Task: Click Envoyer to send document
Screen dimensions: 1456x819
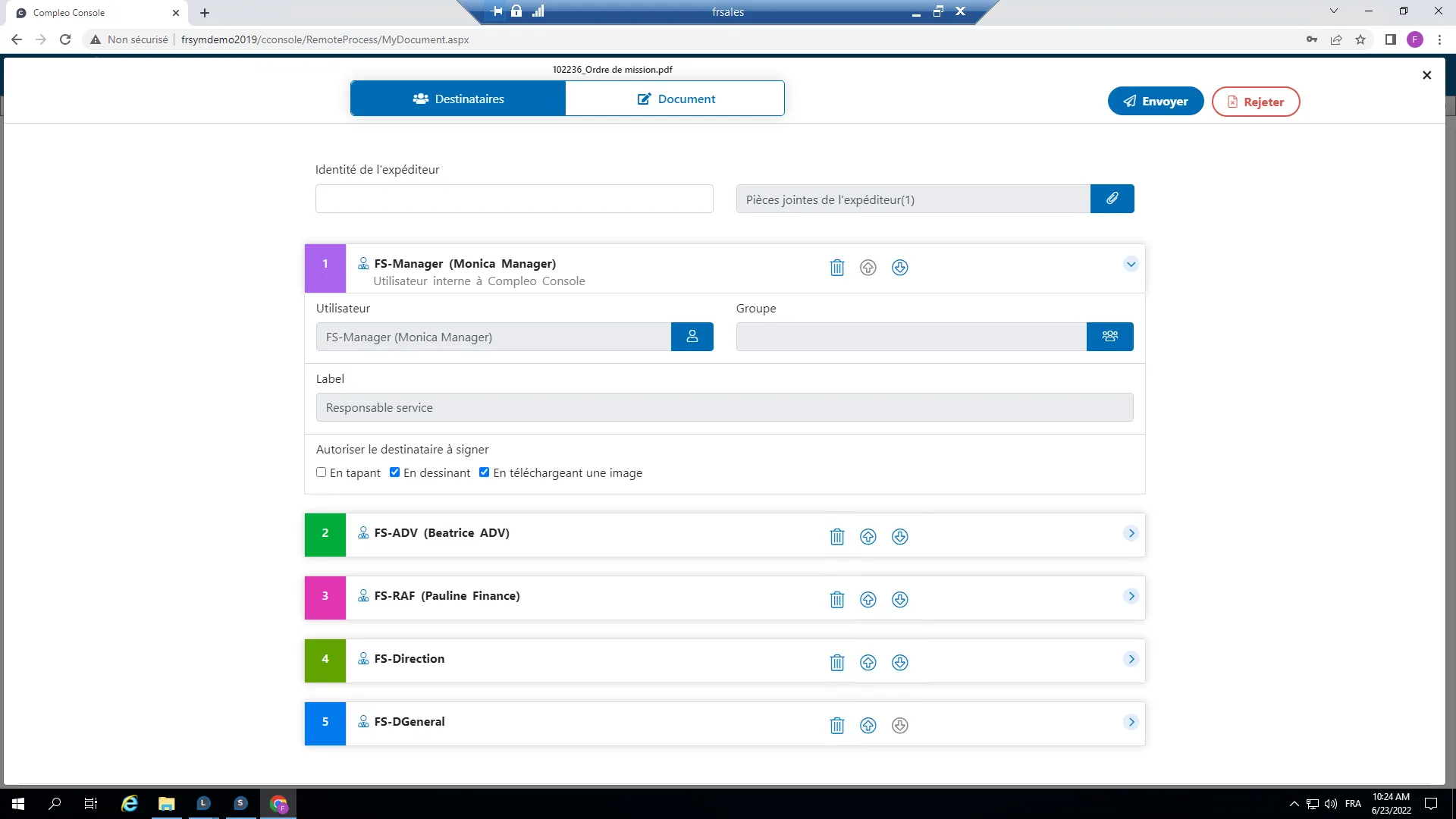Action: (x=1156, y=102)
